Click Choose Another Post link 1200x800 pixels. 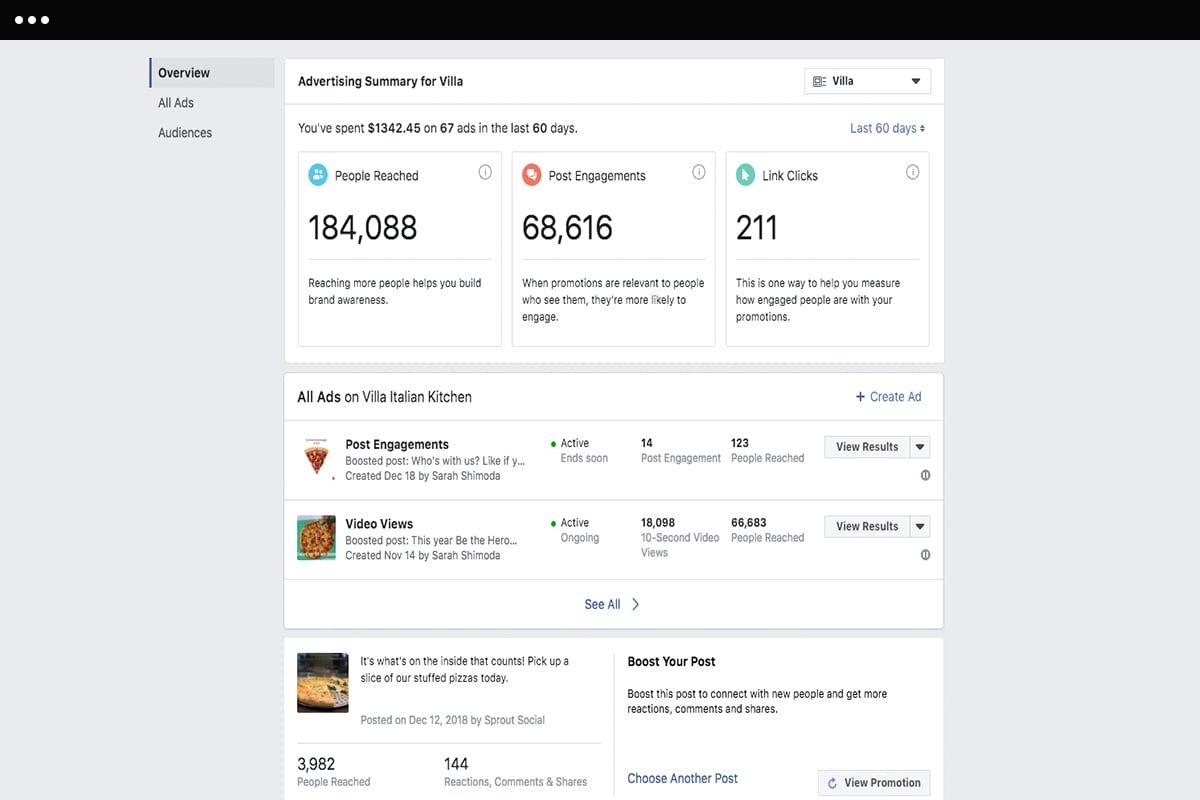[x=683, y=778]
